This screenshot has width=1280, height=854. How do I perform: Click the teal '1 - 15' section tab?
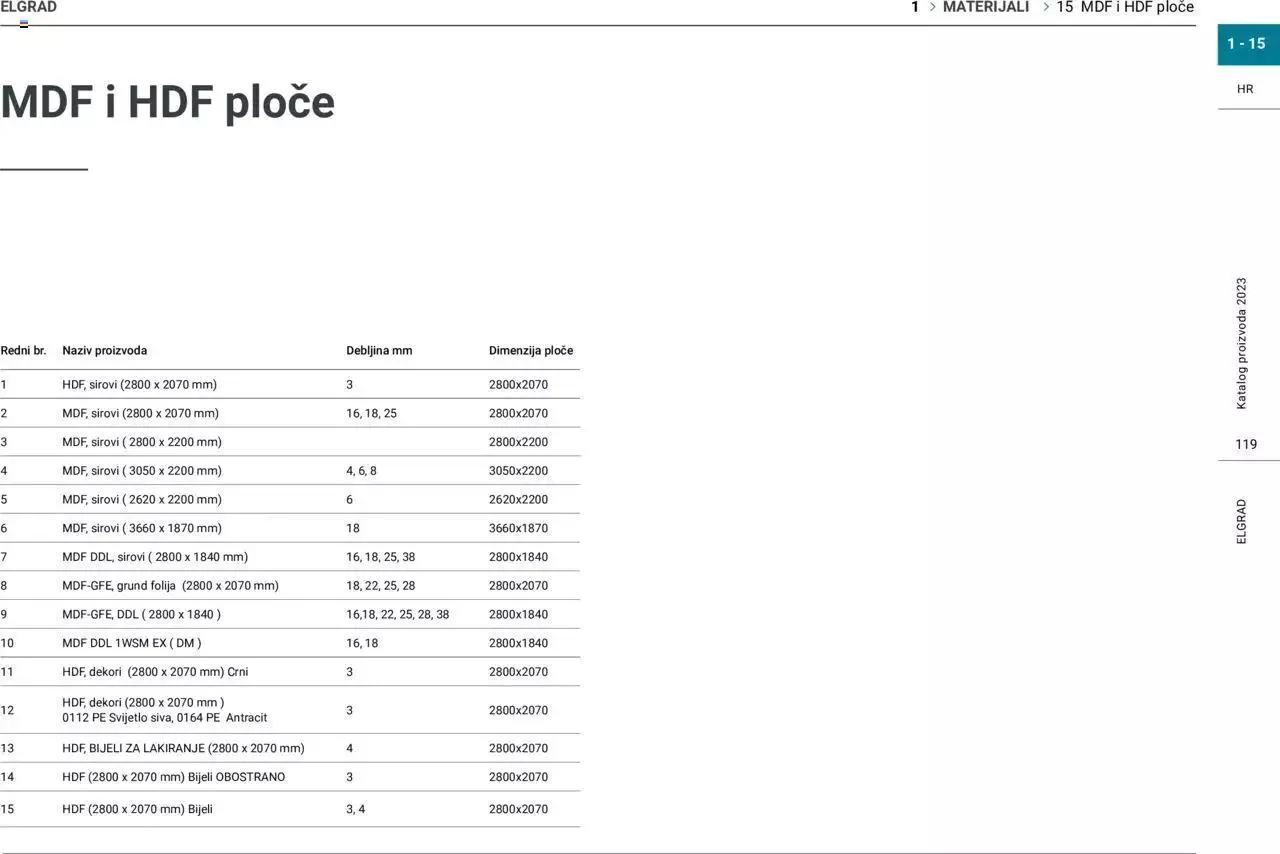coord(1246,44)
